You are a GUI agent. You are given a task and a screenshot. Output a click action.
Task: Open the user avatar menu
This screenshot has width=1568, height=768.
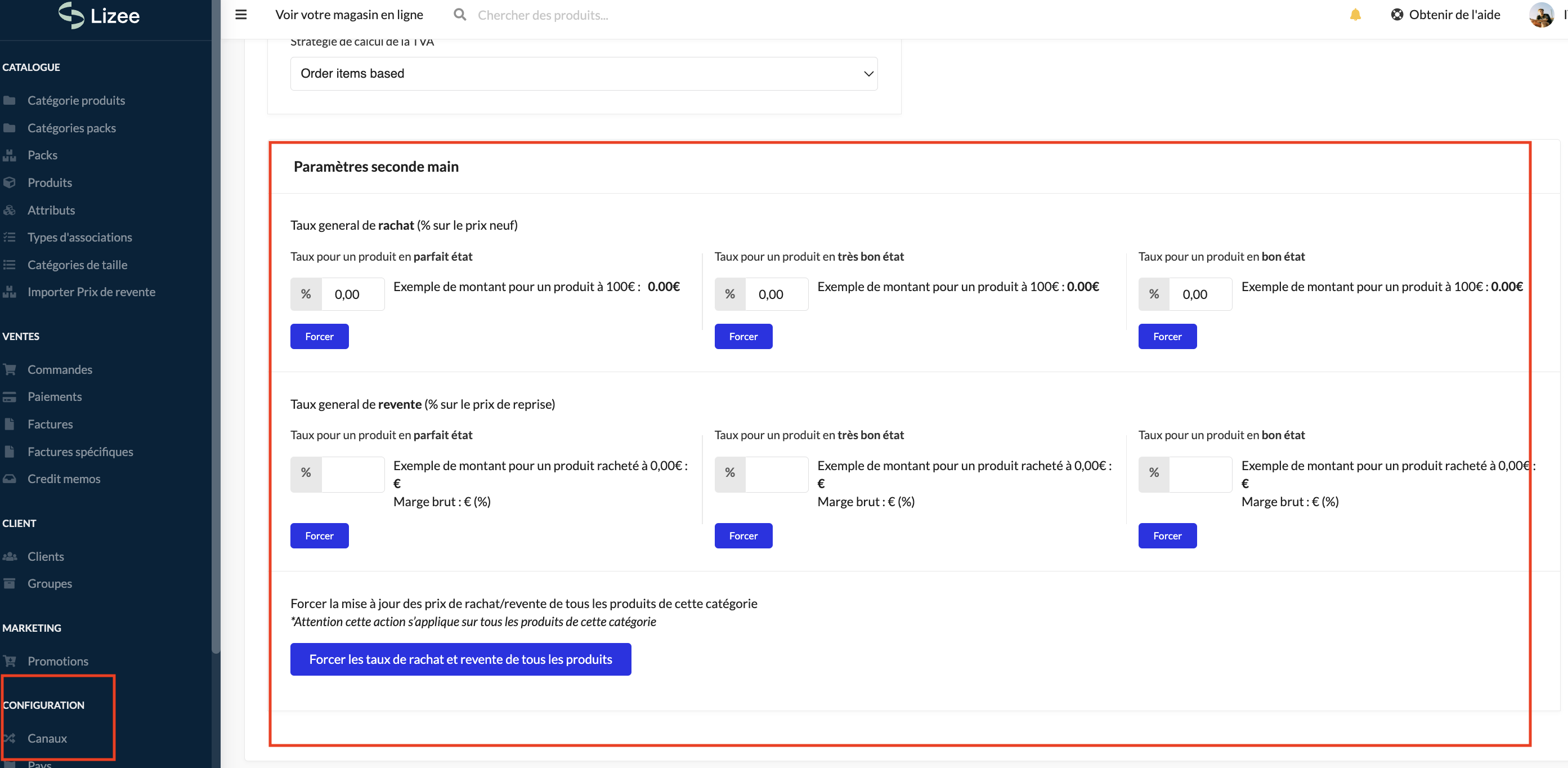pyautogui.click(x=1540, y=15)
